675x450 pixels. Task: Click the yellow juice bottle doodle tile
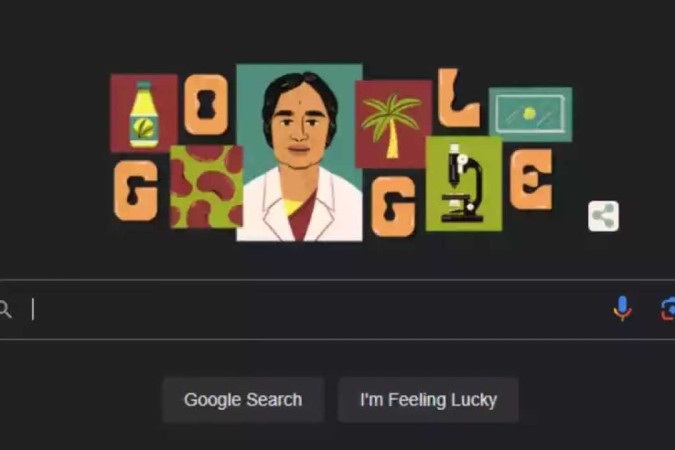(x=144, y=113)
